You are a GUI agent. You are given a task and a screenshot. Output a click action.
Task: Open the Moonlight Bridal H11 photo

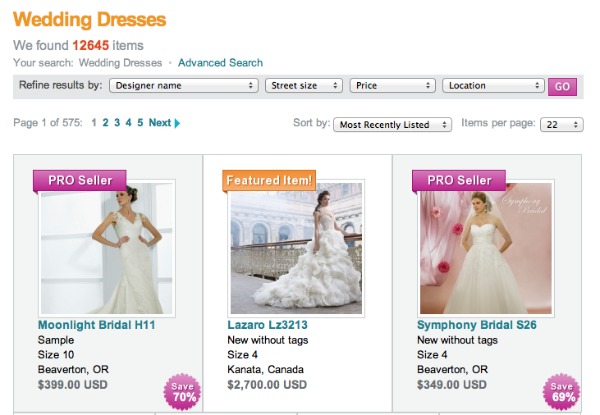click(107, 248)
